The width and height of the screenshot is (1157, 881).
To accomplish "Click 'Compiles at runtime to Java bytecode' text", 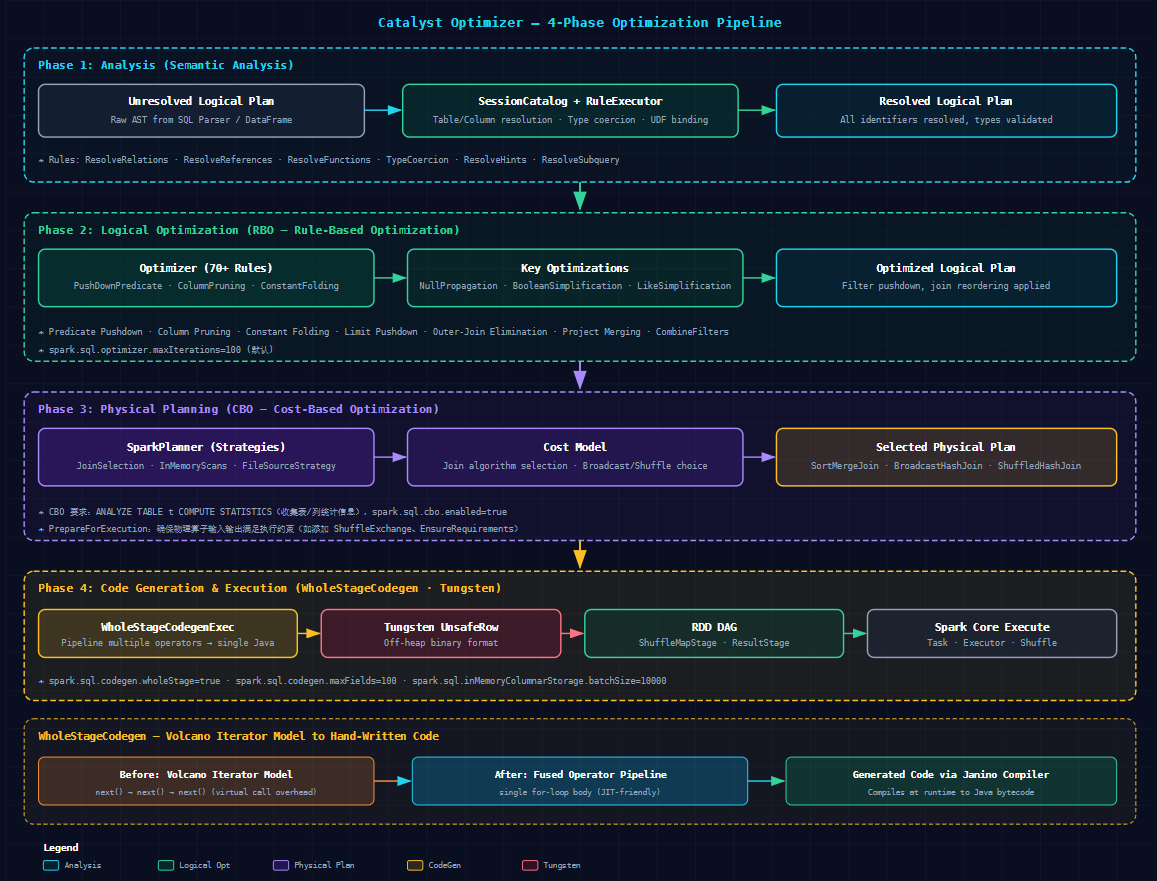I will pos(950,792).
